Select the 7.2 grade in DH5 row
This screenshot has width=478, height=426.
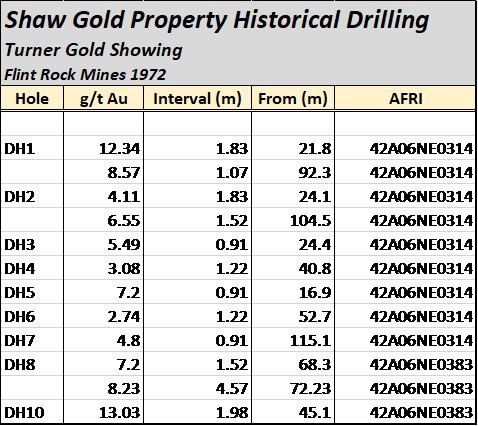point(128,293)
